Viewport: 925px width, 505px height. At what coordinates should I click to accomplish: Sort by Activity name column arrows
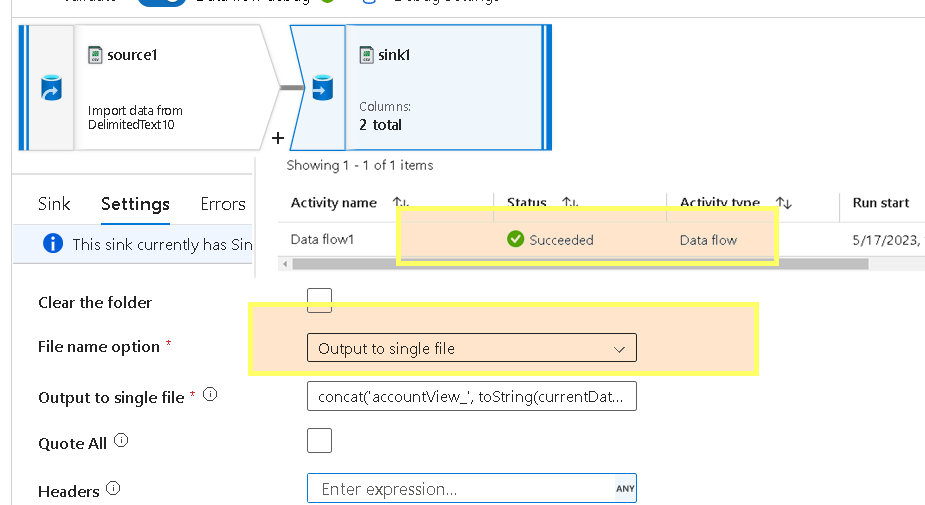point(401,202)
